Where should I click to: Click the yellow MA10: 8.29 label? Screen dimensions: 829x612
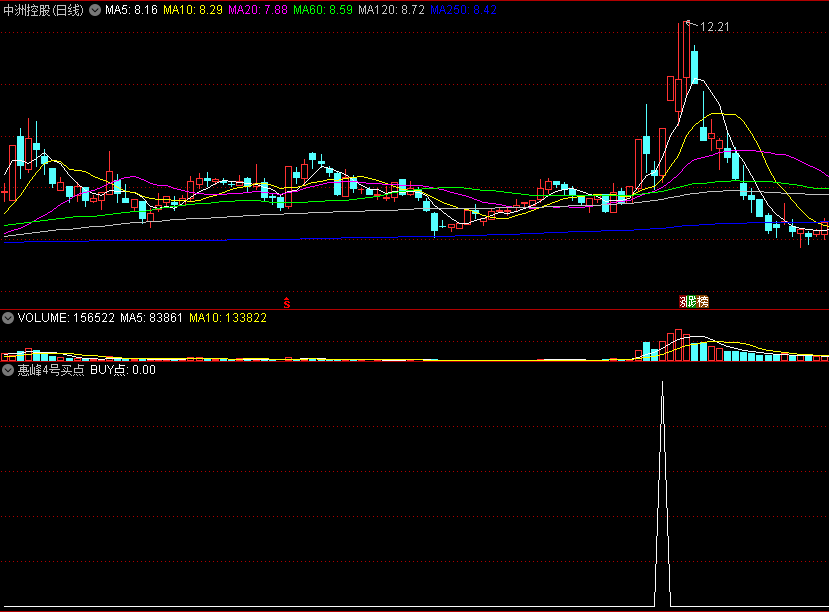tap(193, 10)
